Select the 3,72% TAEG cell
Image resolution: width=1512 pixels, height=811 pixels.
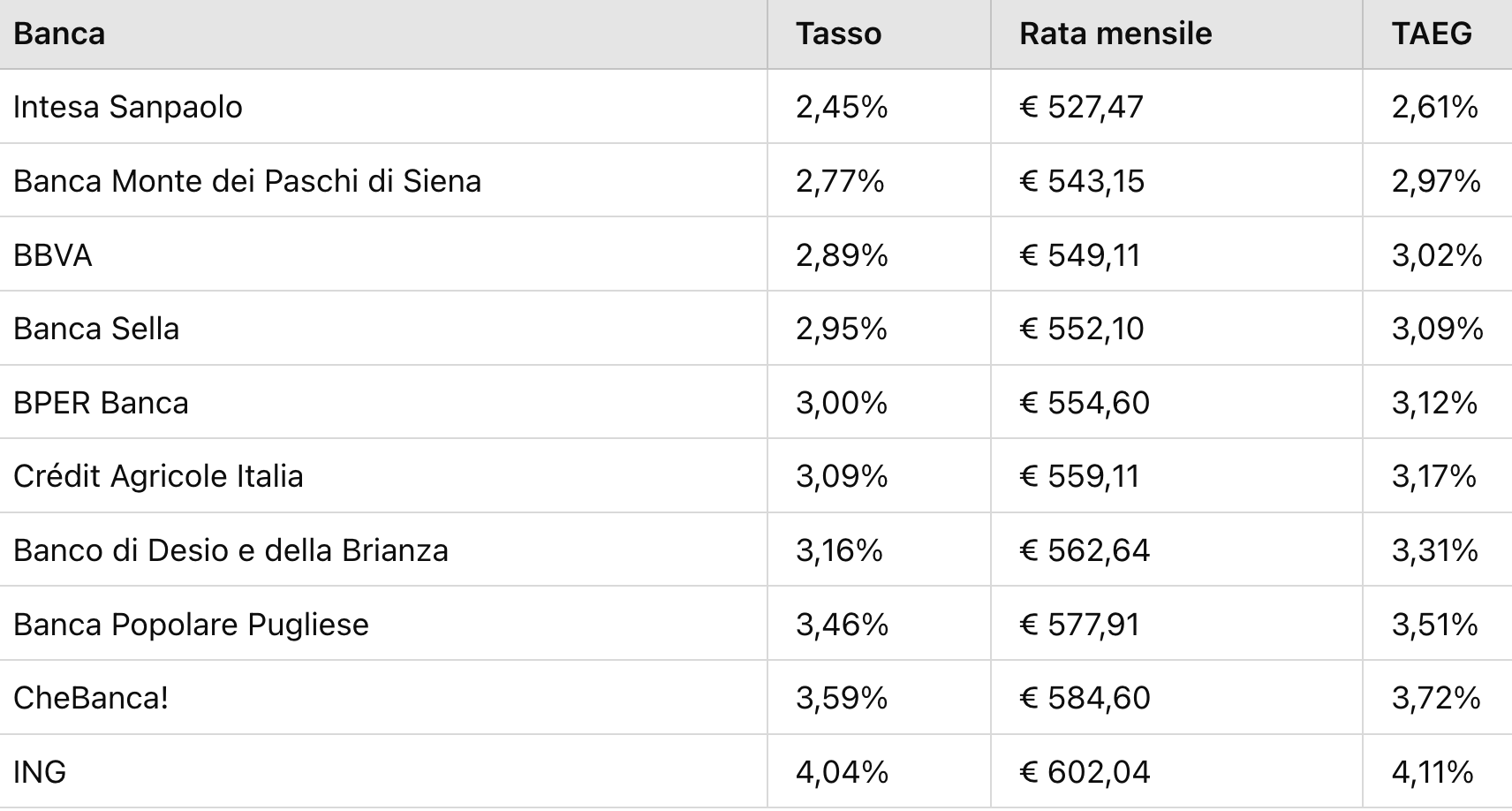coord(1435,698)
